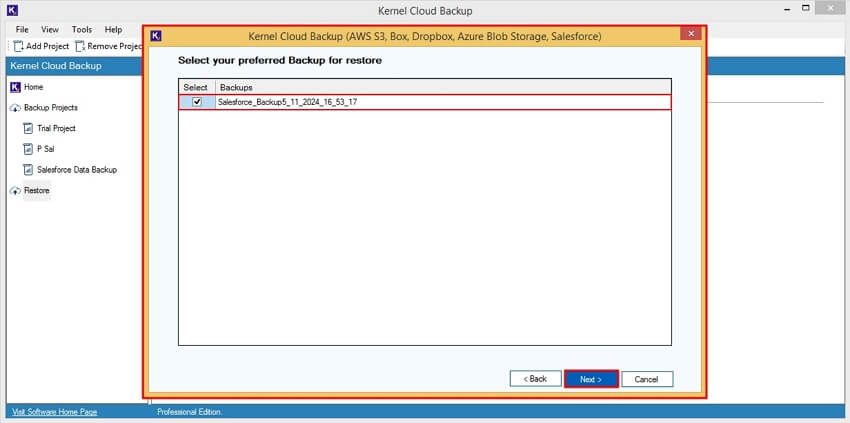The height and width of the screenshot is (423, 850).
Task: Select Restore in the sidebar
Action: pyautogui.click(x=37, y=191)
